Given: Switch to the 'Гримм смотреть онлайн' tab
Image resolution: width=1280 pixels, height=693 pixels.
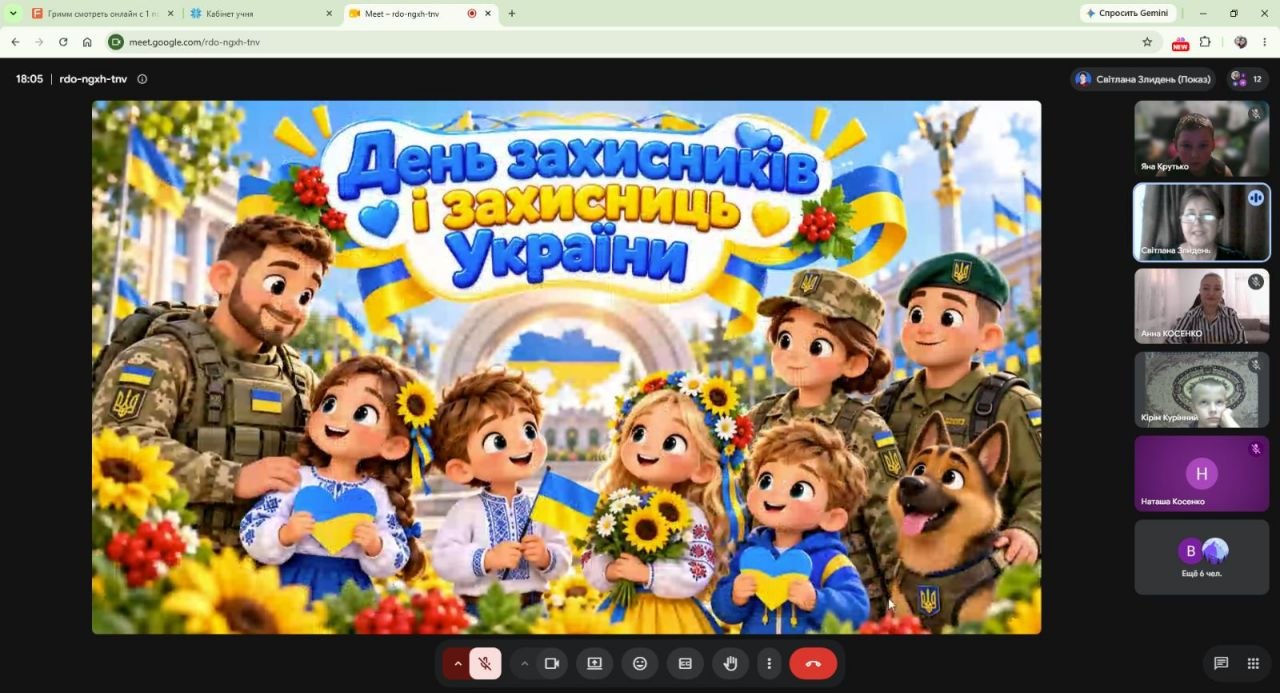Looking at the screenshot, I should click(102, 14).
